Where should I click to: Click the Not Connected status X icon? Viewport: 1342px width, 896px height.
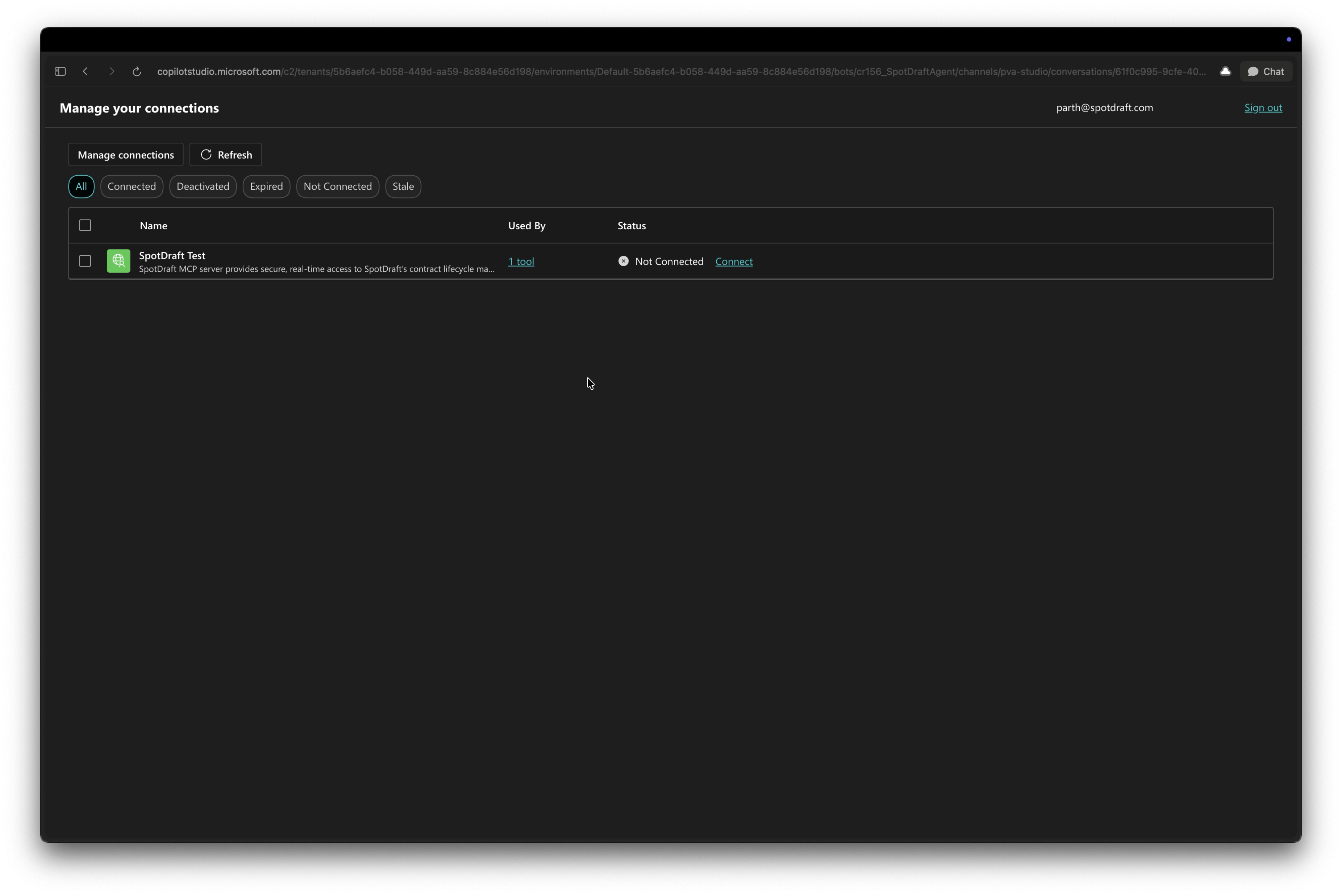coord(623,261)
